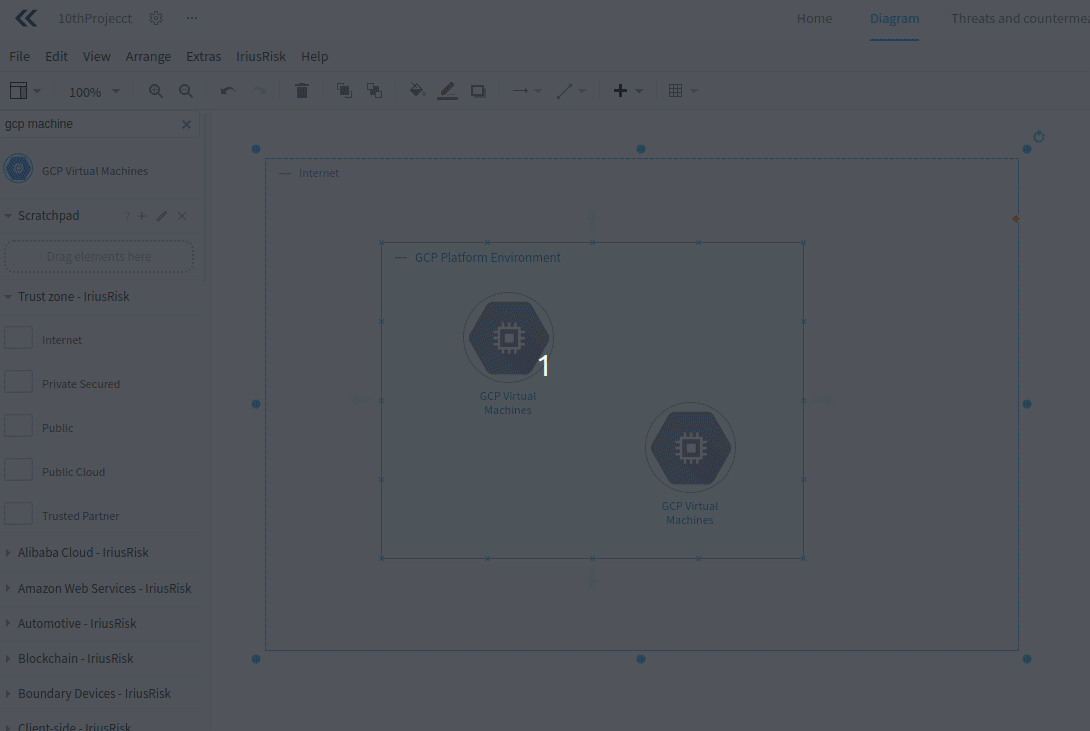Viewport: 1090px width, 731px height.
Task: Open Threats and countermeasures tab
Action: (x=1020, y=18)
